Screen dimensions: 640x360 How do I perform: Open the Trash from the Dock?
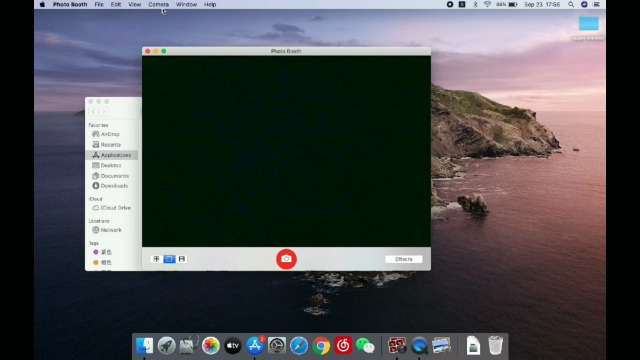tap(495, 346)
